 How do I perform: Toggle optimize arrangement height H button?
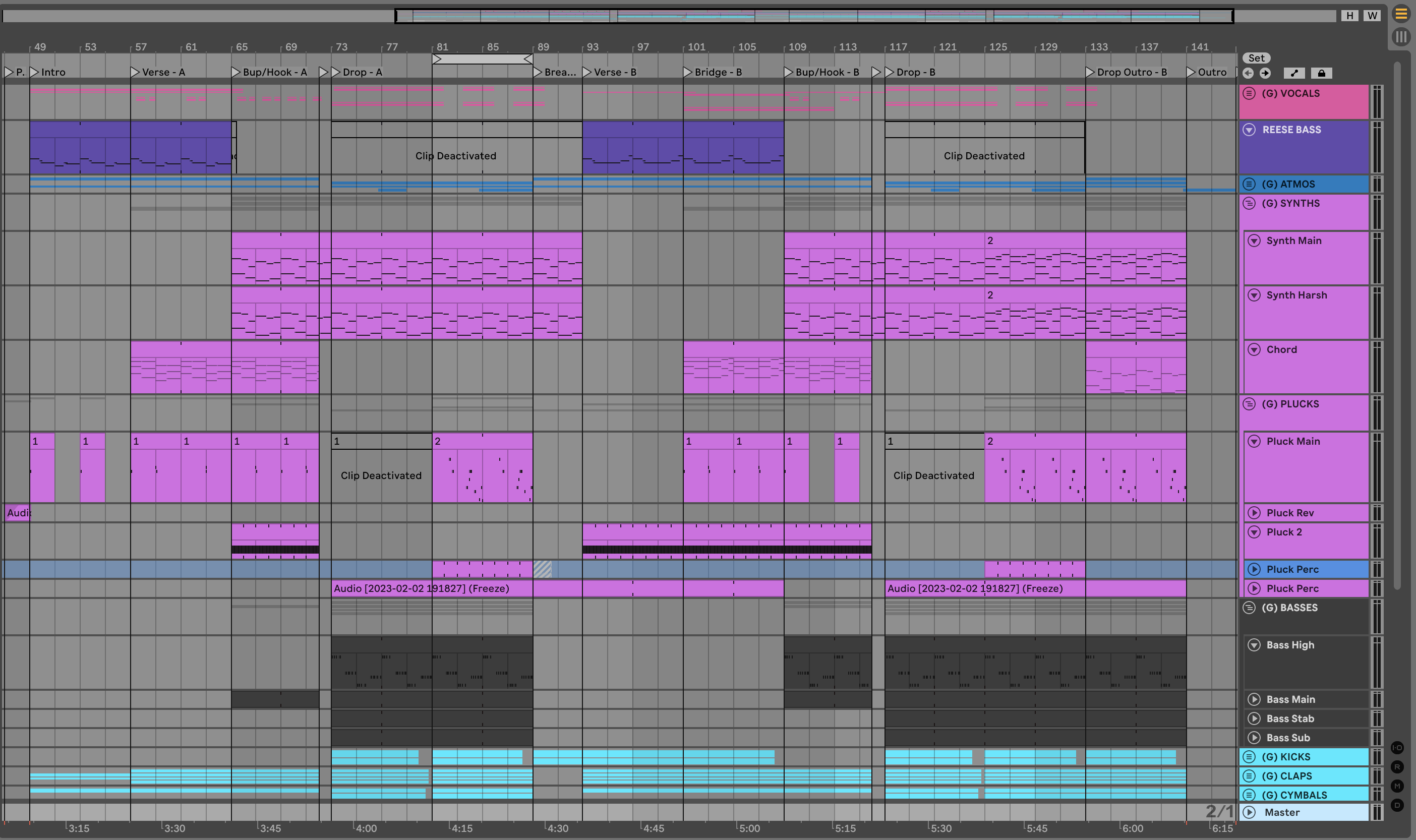[1350, 16]
